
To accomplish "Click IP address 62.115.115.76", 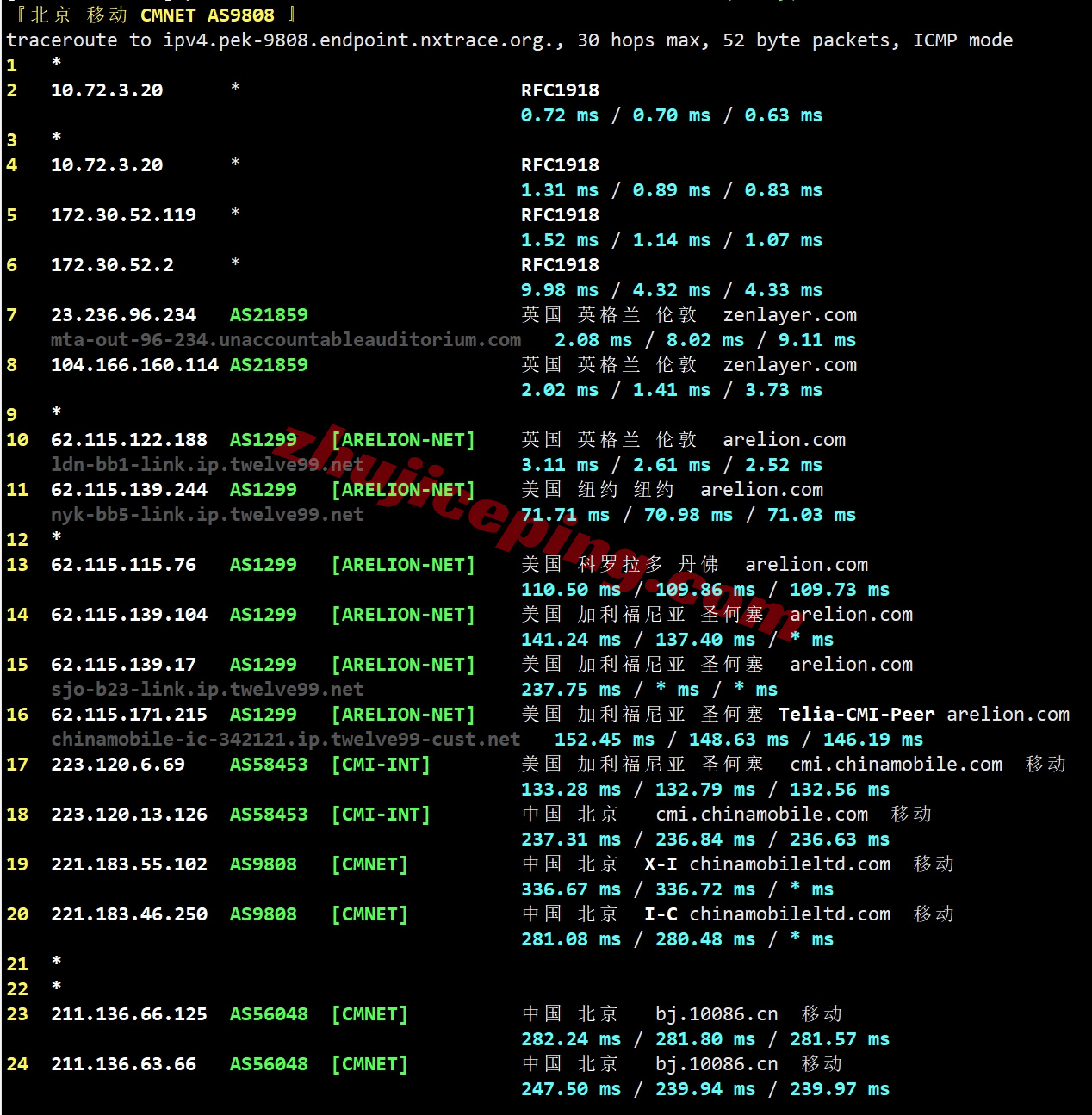I will point(123,565).
